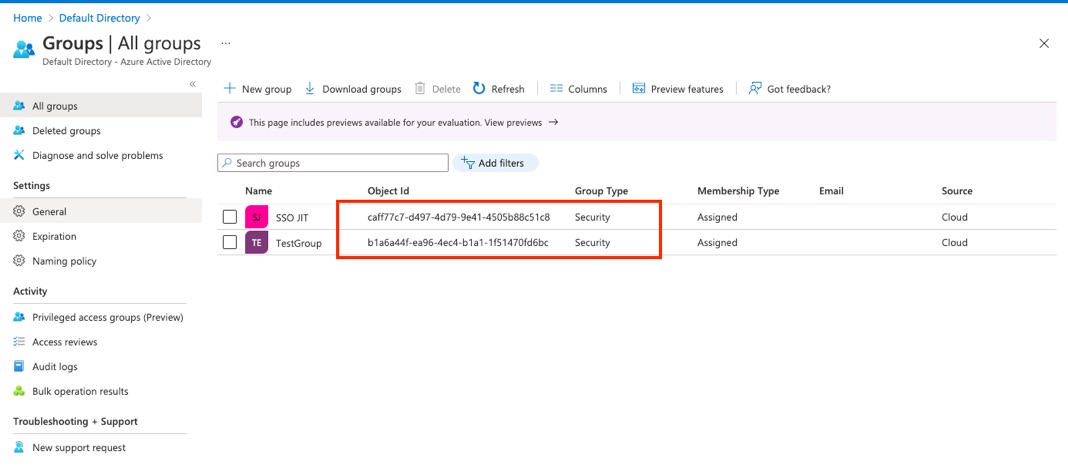Click the General settings gear icon
The image size is (1068, 470).
(x=19, y=212)
